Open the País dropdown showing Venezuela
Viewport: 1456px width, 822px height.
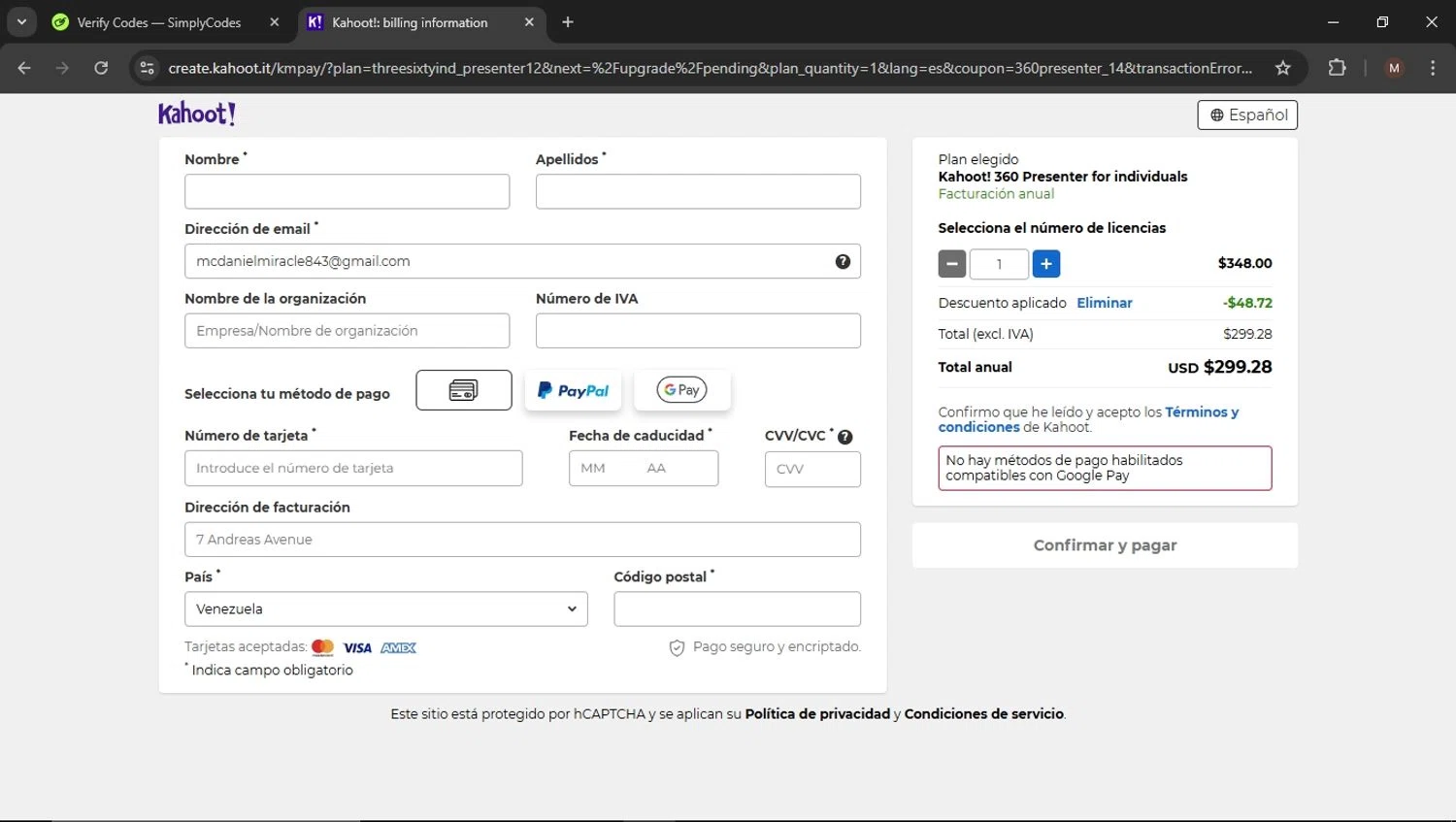coord(385,609)
